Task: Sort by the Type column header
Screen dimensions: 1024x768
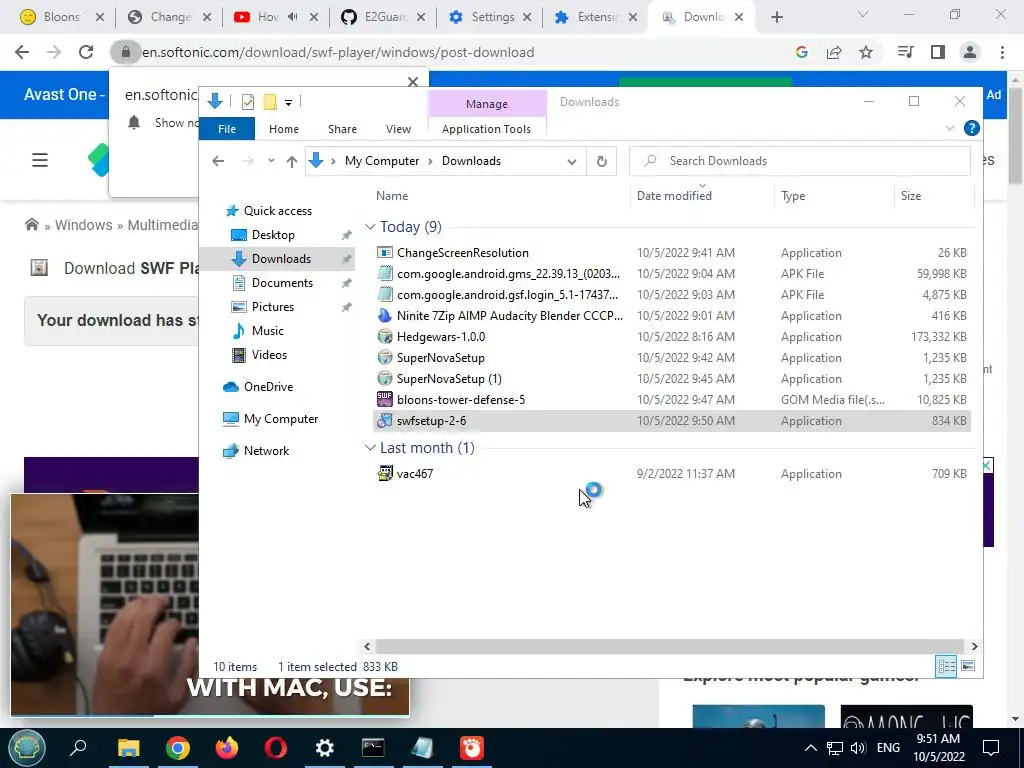Action: click(x=793, y=196)
